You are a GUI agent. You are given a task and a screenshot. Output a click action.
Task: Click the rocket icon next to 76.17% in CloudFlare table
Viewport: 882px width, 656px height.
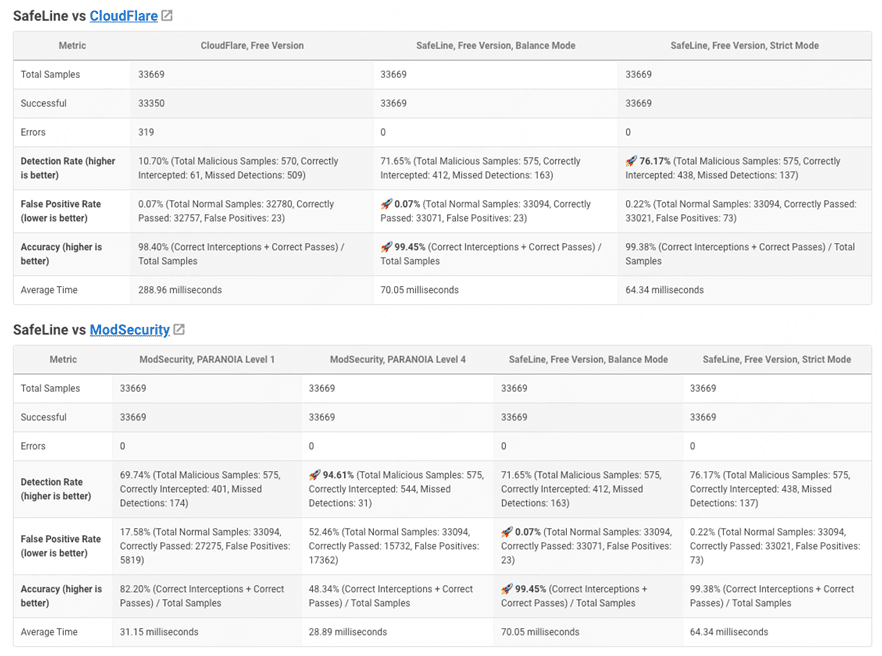(x=631, y=161)
